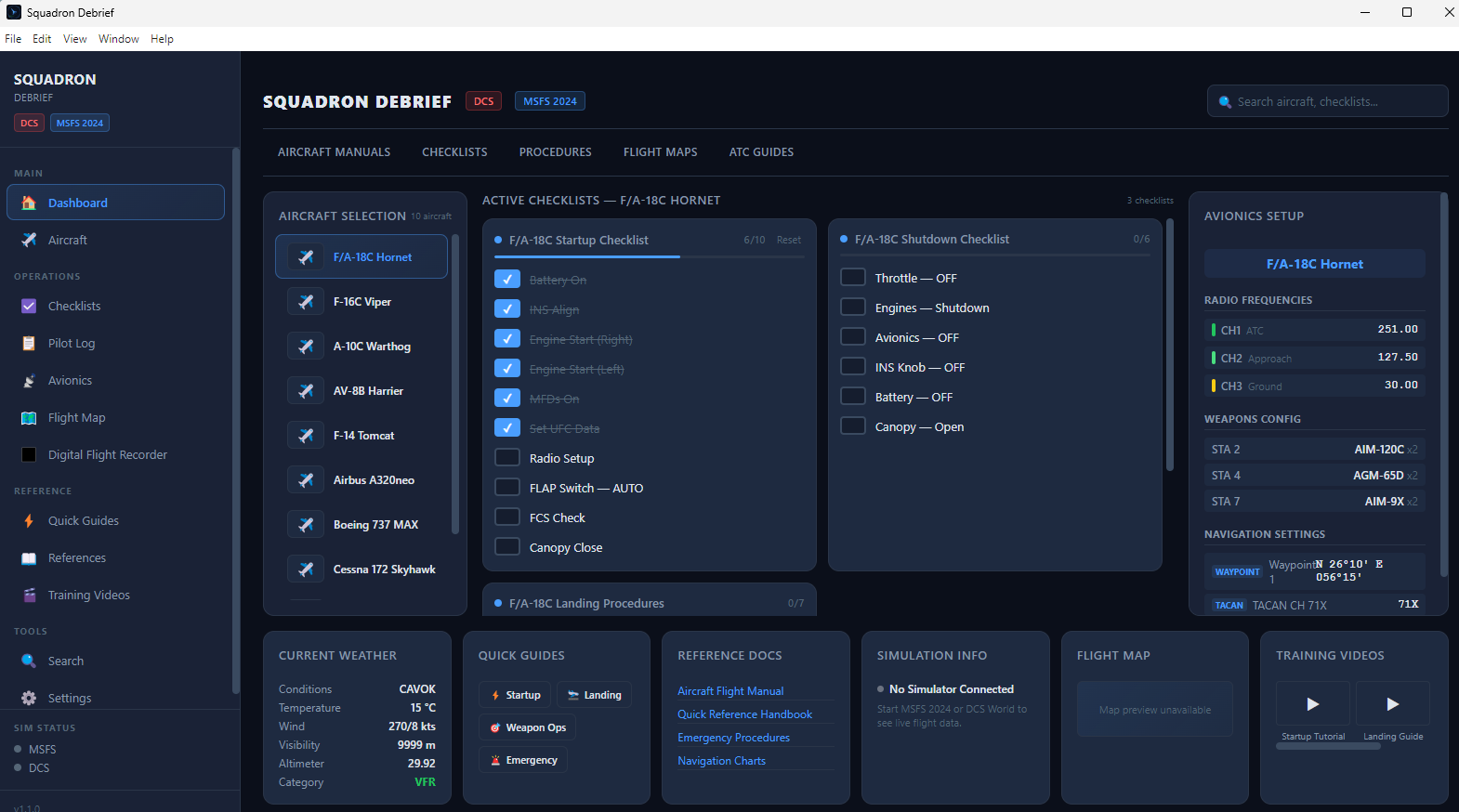Open Flight Map from sidebar icon
Viewport: 1459px width, 812px height.
(29, 418)
